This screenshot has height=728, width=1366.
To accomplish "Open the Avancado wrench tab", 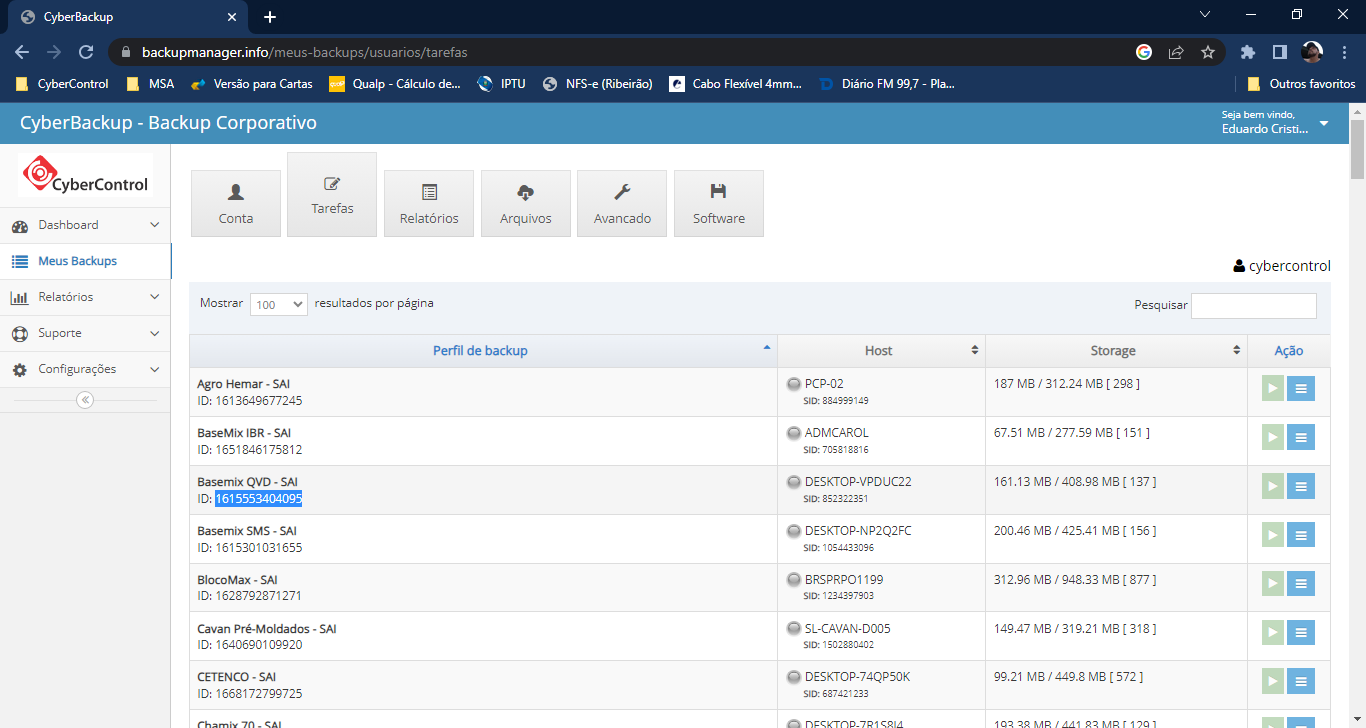I will point(622,203).
